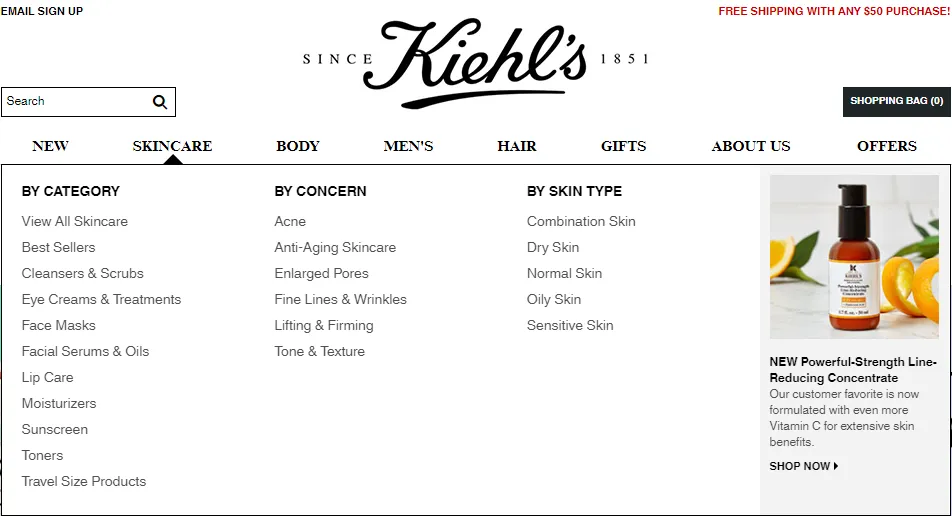Browse Travel Size Products
The width and height of the screenshot is (952, 516).
point(84,481)
